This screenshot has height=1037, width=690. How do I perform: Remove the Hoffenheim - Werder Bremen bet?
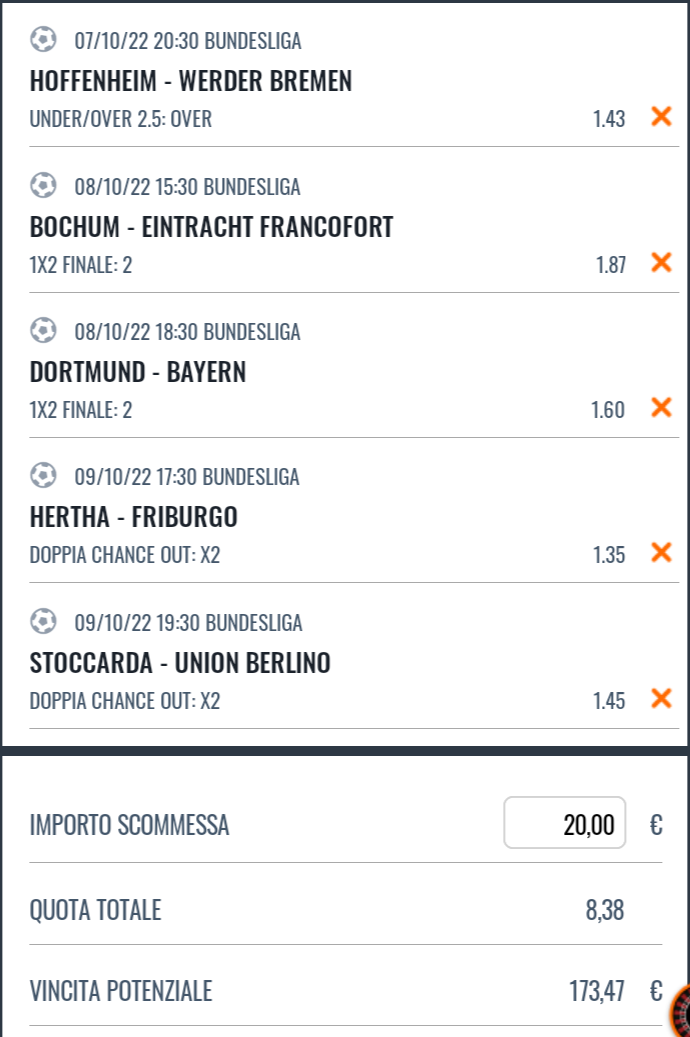point(661,116)
